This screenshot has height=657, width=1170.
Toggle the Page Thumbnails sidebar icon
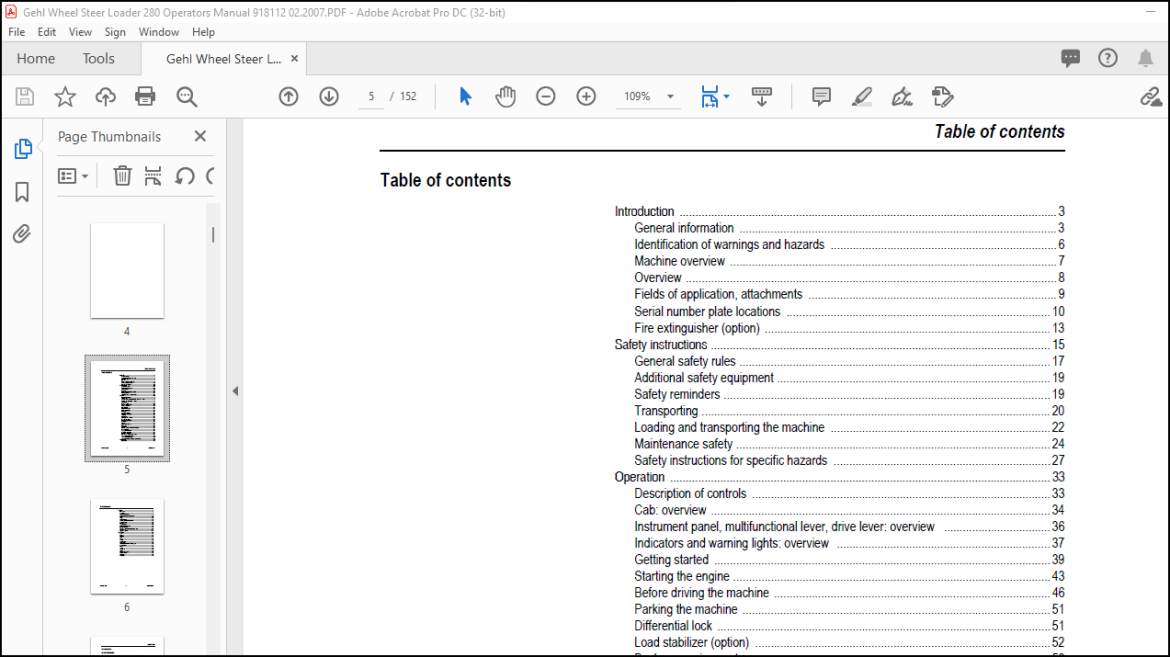[22, 149]
